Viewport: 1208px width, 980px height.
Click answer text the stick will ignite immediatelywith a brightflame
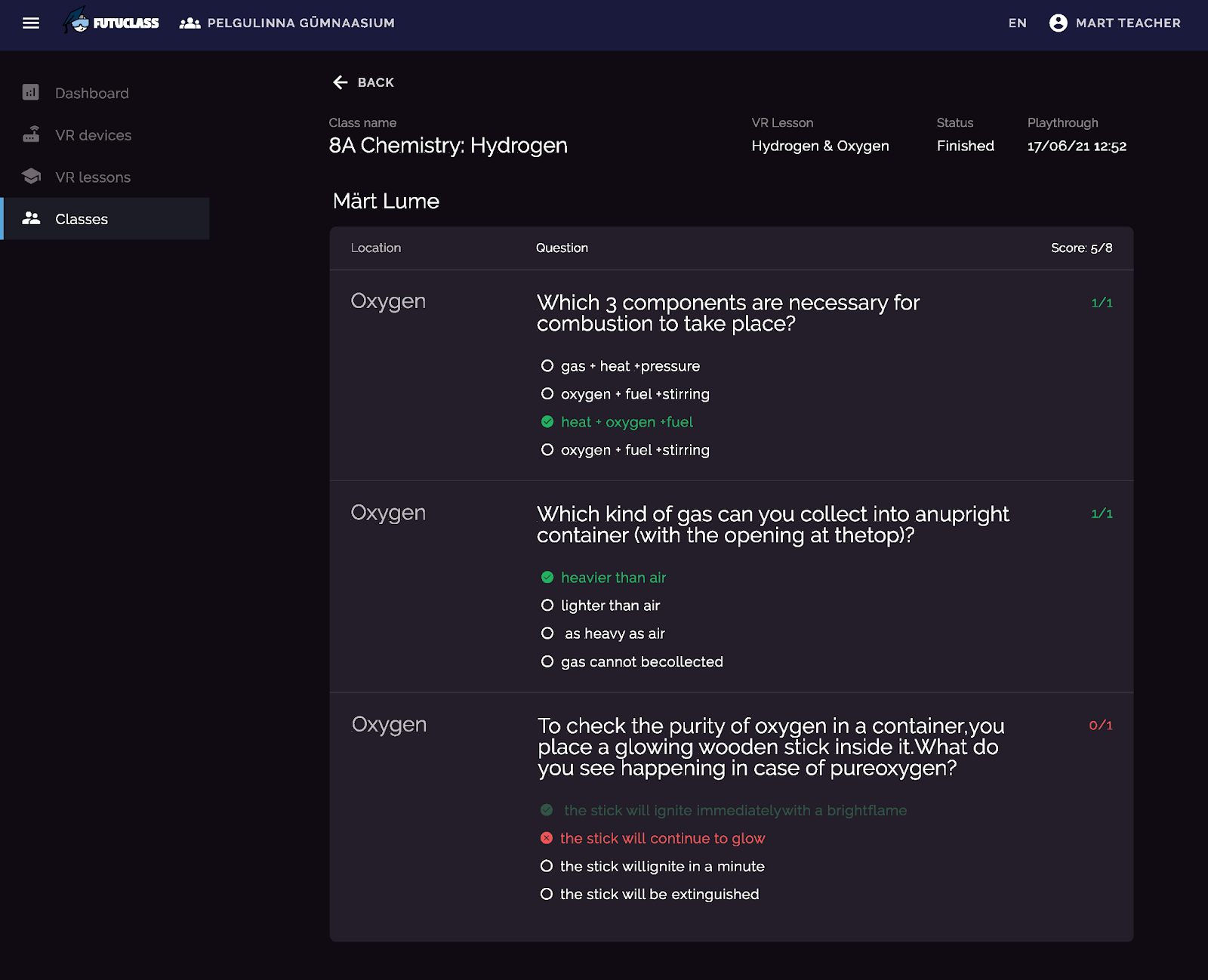pos(735,810)
